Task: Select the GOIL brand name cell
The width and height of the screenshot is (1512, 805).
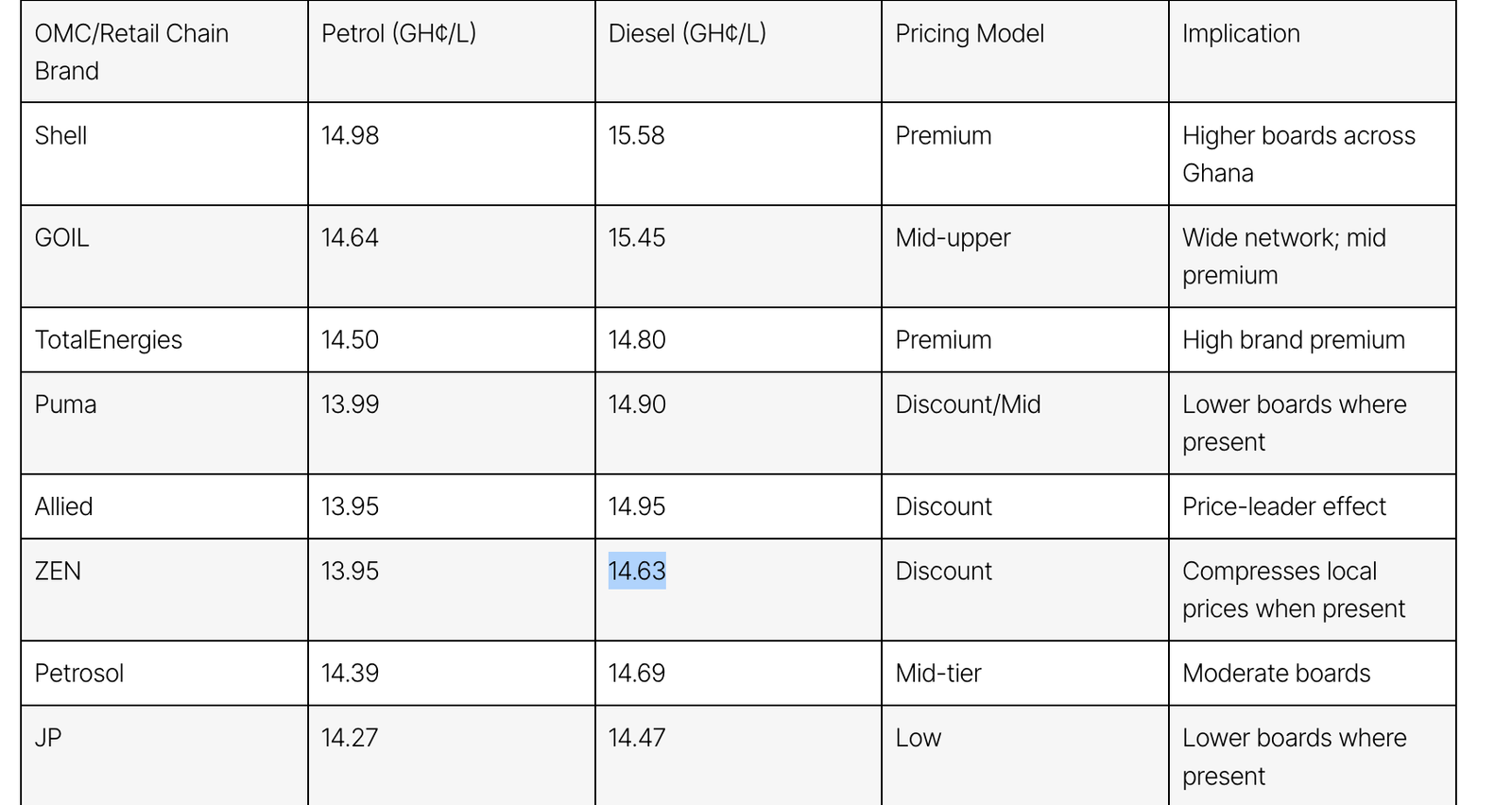Action: coord(62,237)
